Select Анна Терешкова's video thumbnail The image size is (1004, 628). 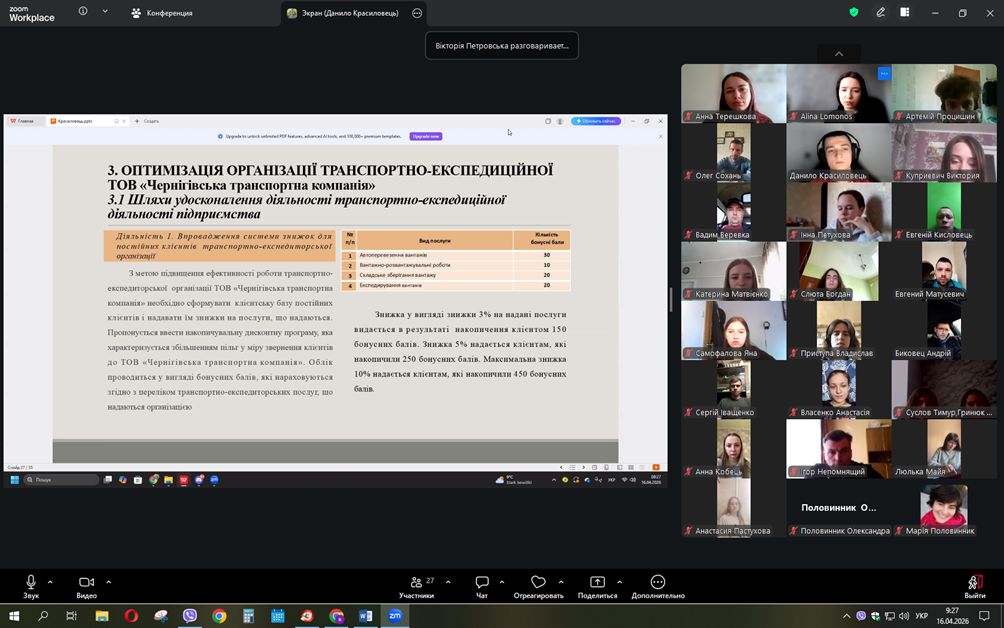coord(733,94)
